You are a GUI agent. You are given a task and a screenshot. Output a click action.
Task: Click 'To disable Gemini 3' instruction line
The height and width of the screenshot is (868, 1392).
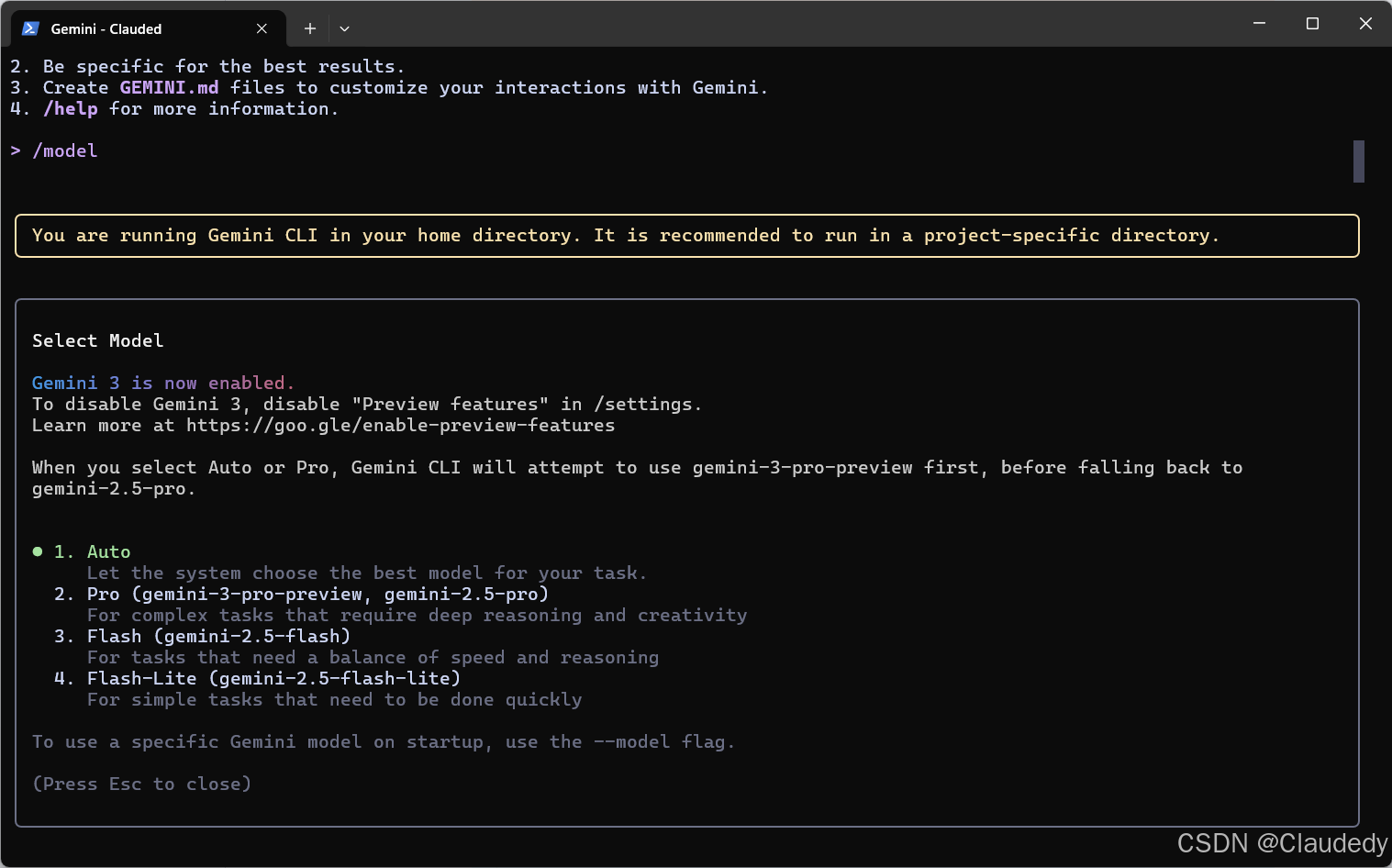(367, 404)
